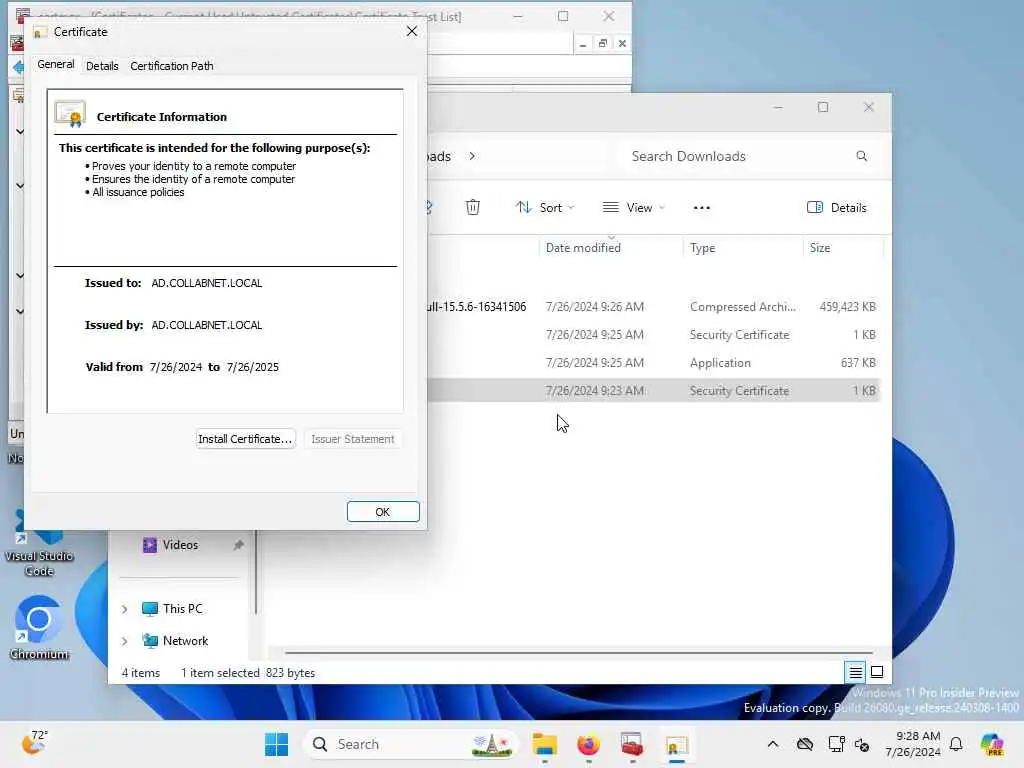Select the Security Certificate row at 9:25 AM

click(x=655, y=335)
